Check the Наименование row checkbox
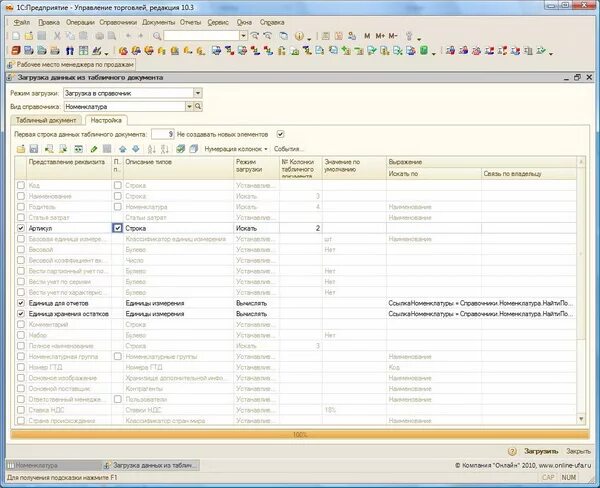This screenshot has height=488, width=600. coord(21,196)
